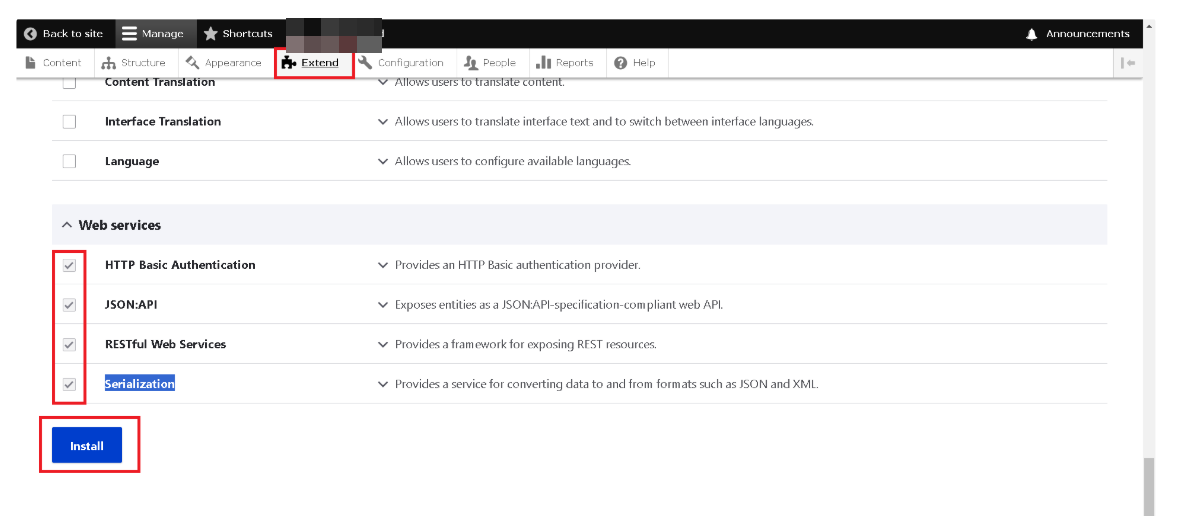The width and height of the screenshot is (1196, 516).
Task: Open Content via its page icon
Action: (x=31, y=63)
